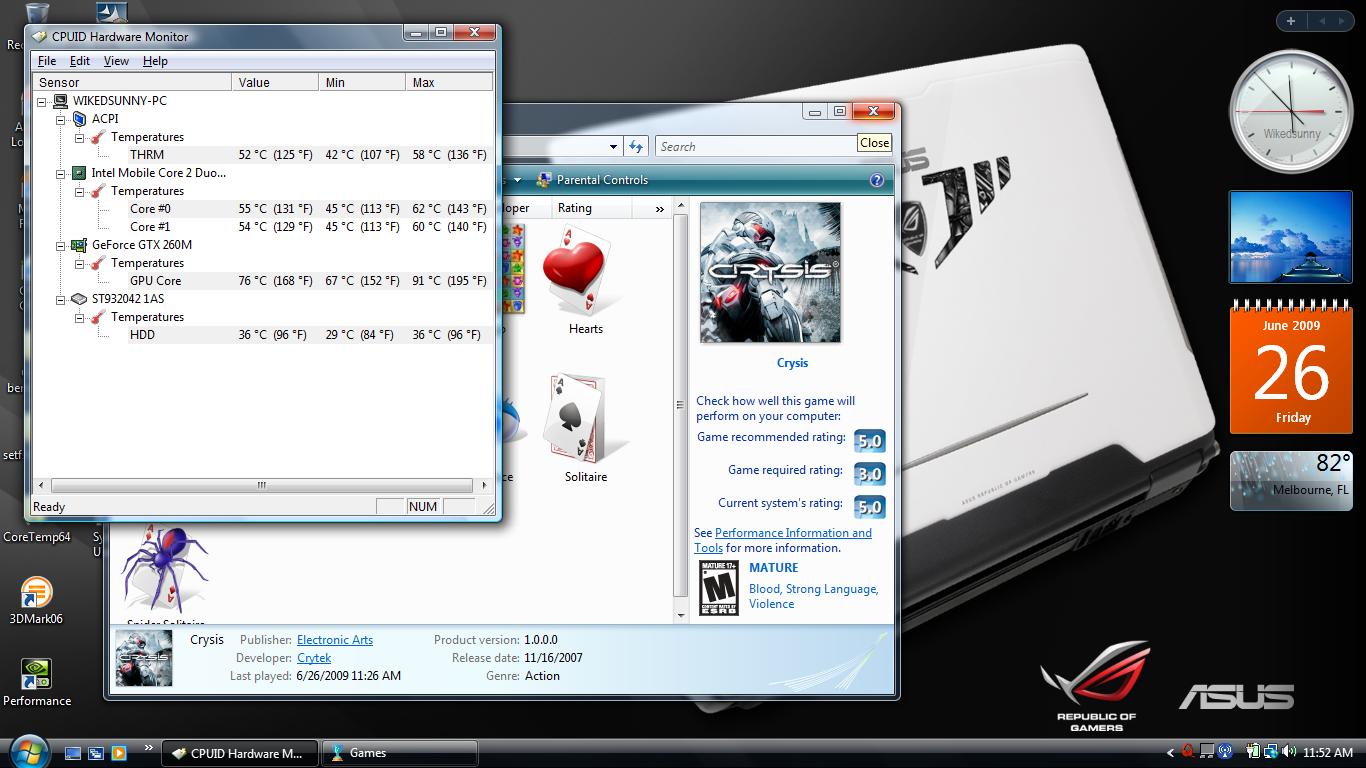Click the thermometer icon under ACPI
This screenshot has height=768, width=1366.
[x=98, y=137]
